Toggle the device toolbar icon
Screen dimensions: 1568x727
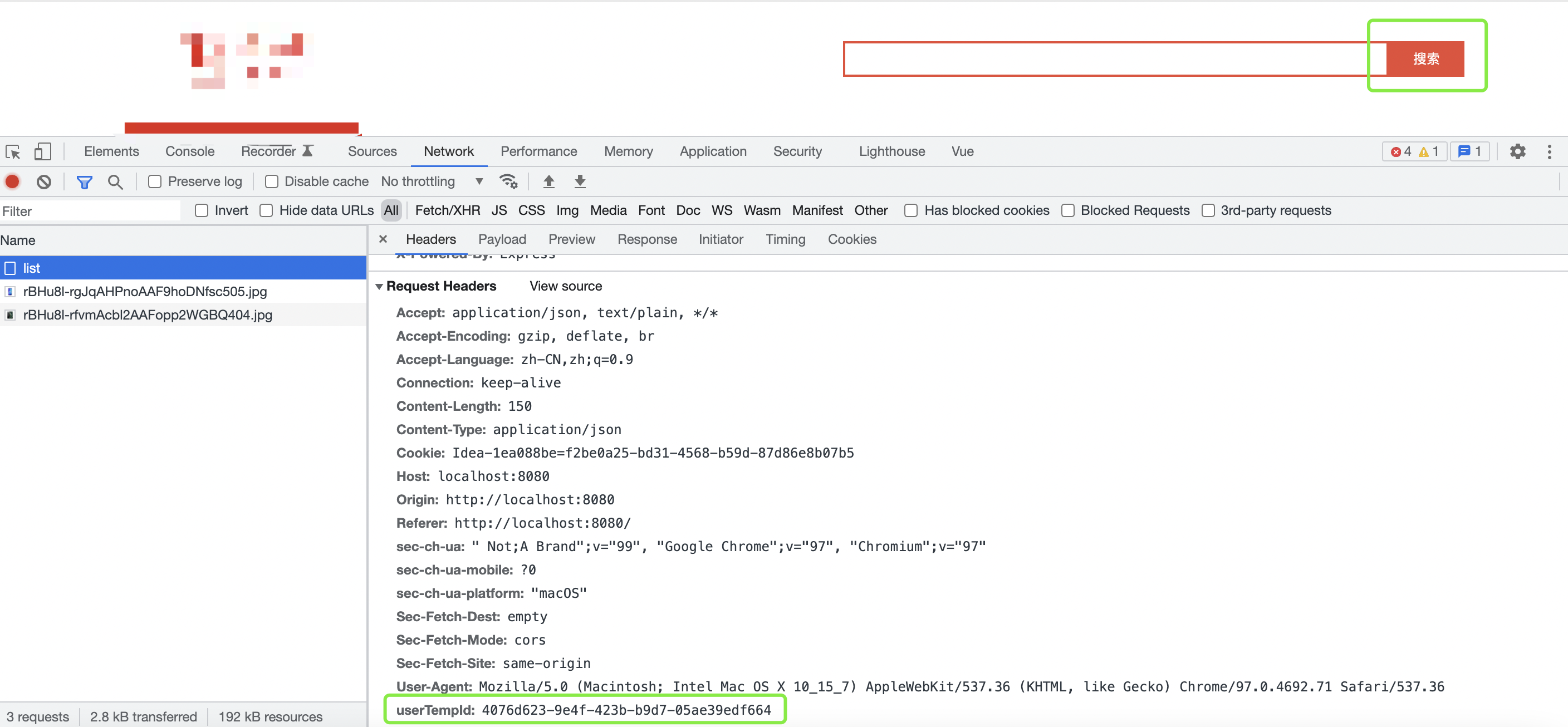42,151
